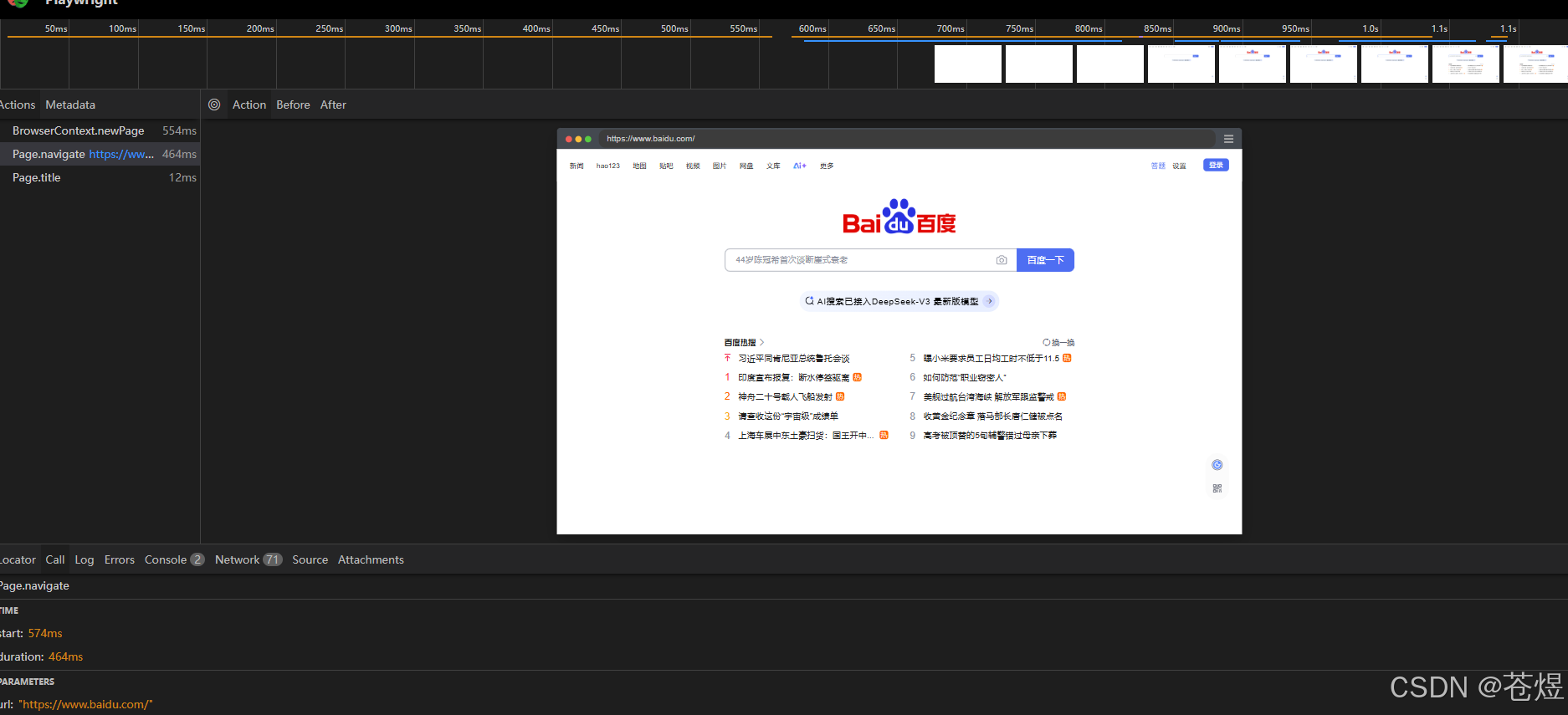Viewport: 1568px width, 715px height.
Task: Open the 视频 link in Baidu nav
Action: [x=693, y=166]
